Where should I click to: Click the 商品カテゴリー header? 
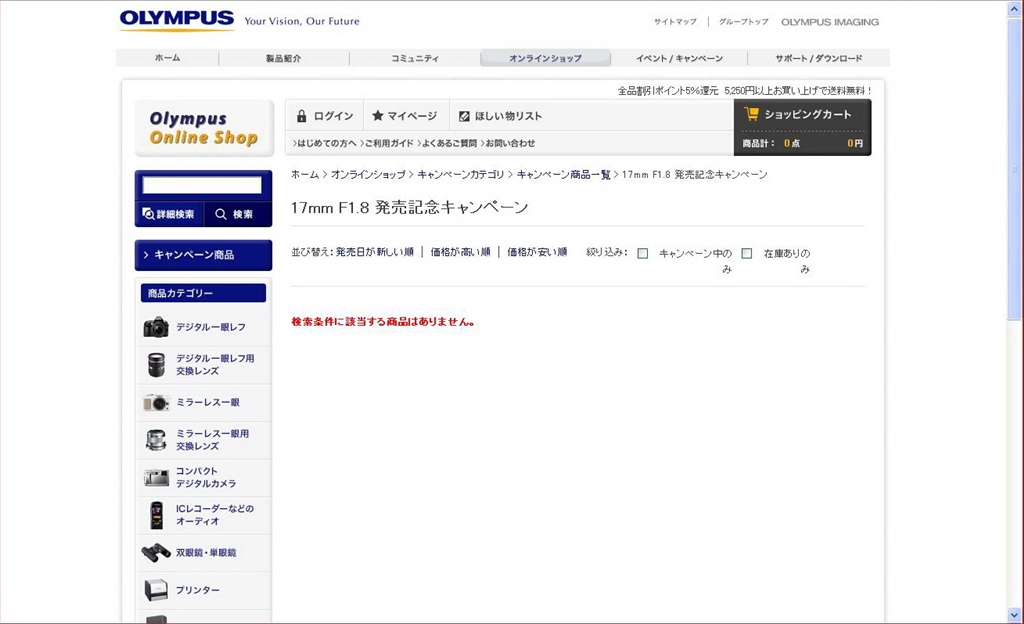pos(203,293)
